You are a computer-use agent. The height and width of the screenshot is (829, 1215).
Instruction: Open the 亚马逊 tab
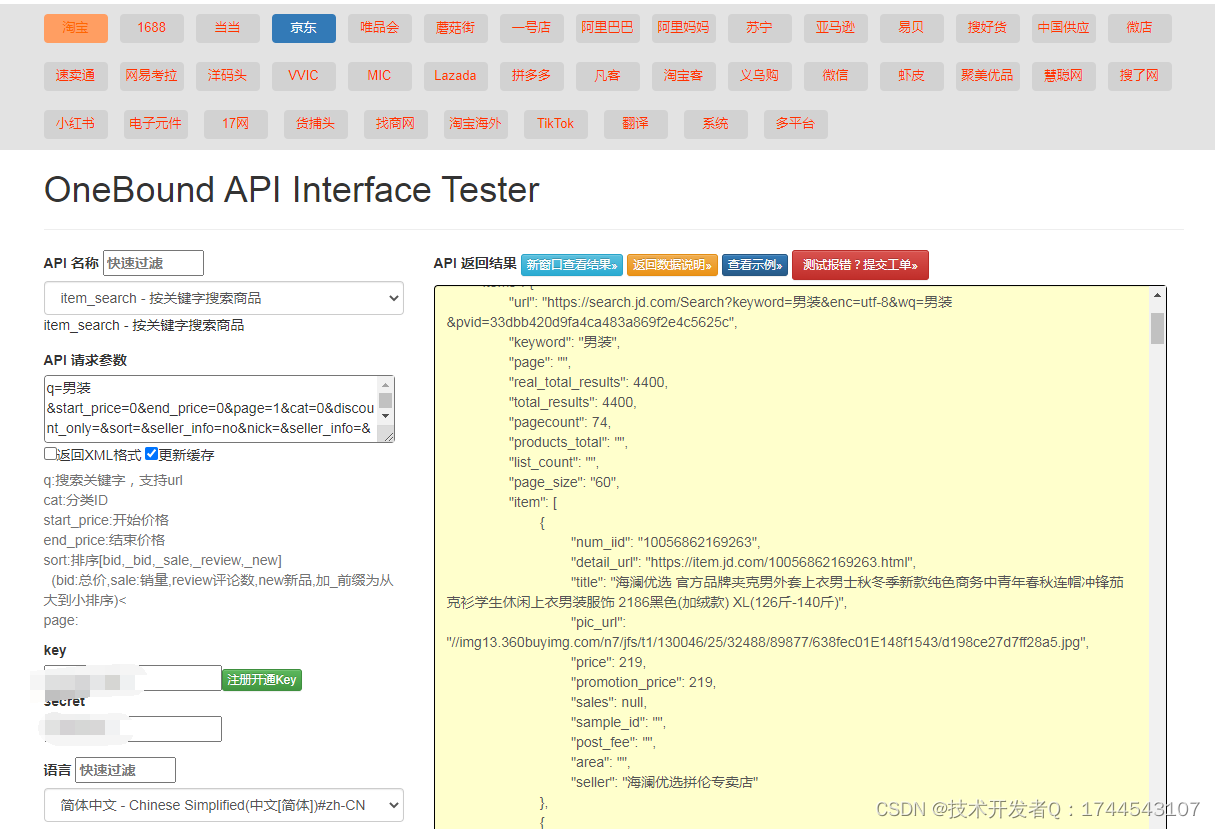click(x=836, y=28)
